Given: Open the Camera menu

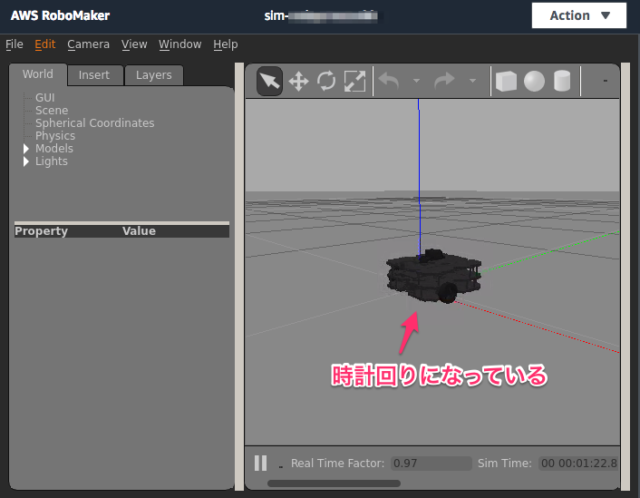Looking at the screenshot, I should (x=88, y=44).
